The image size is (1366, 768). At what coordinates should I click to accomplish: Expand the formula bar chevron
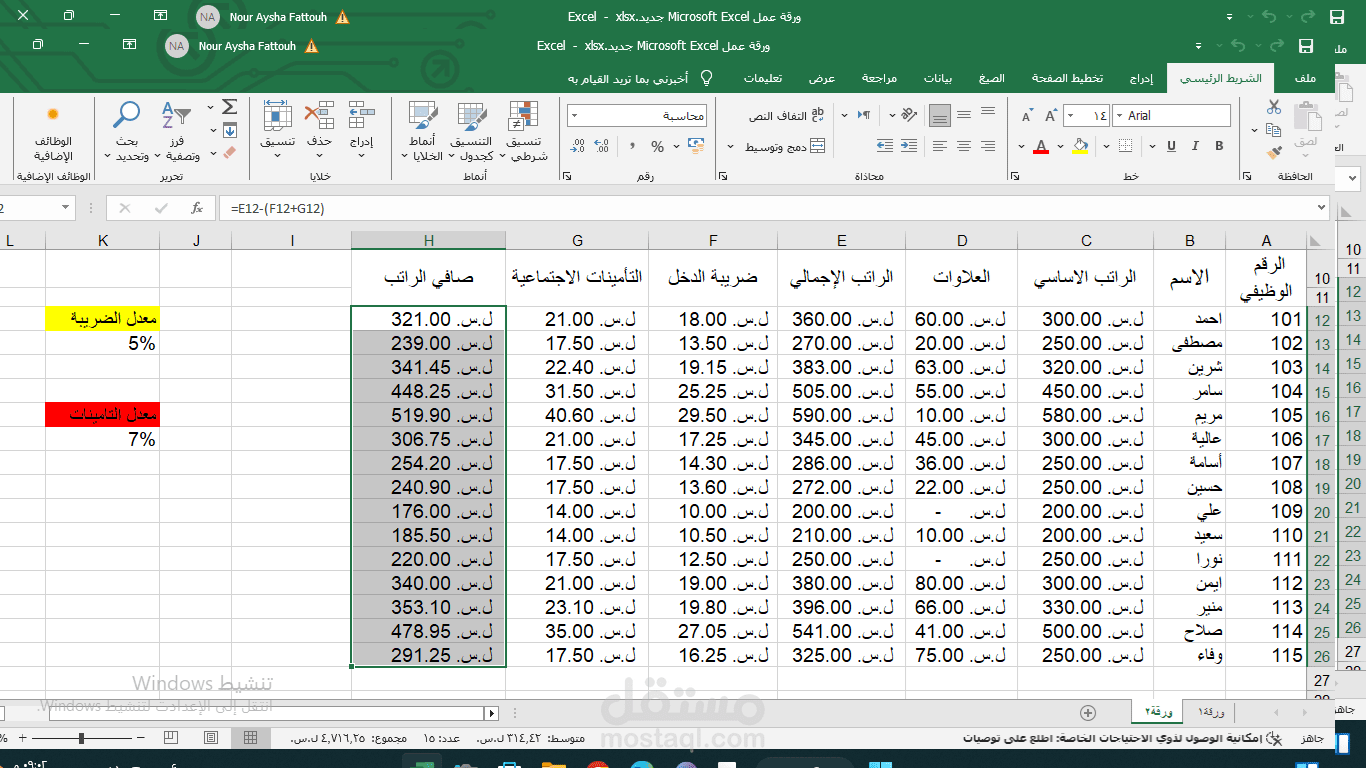pos(1322,208)
